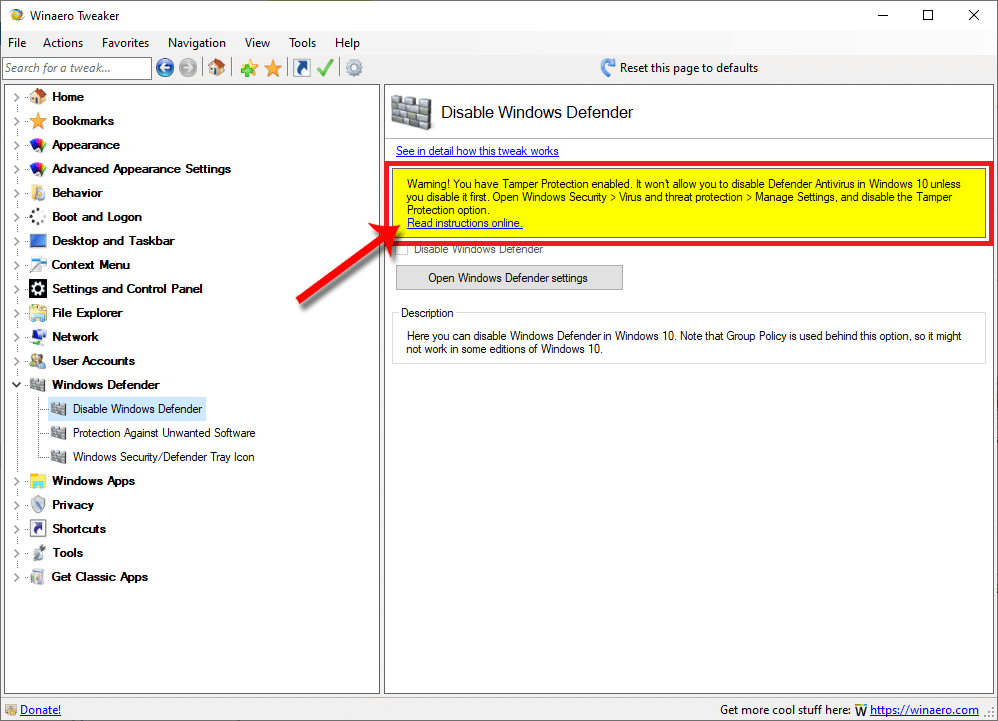Viewport: 998px width, 721px height.
Task: Expand the Appearance tree node
Action: coord(17,145)
